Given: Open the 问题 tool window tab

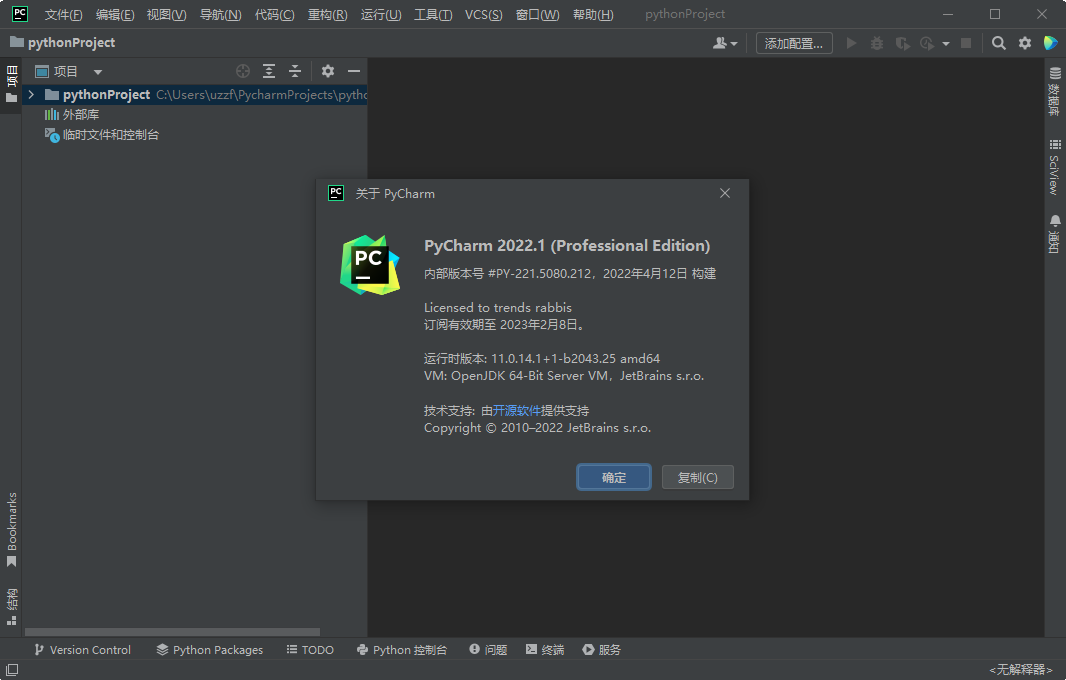Looking at the screenshot, I should [x=488, y=649].
